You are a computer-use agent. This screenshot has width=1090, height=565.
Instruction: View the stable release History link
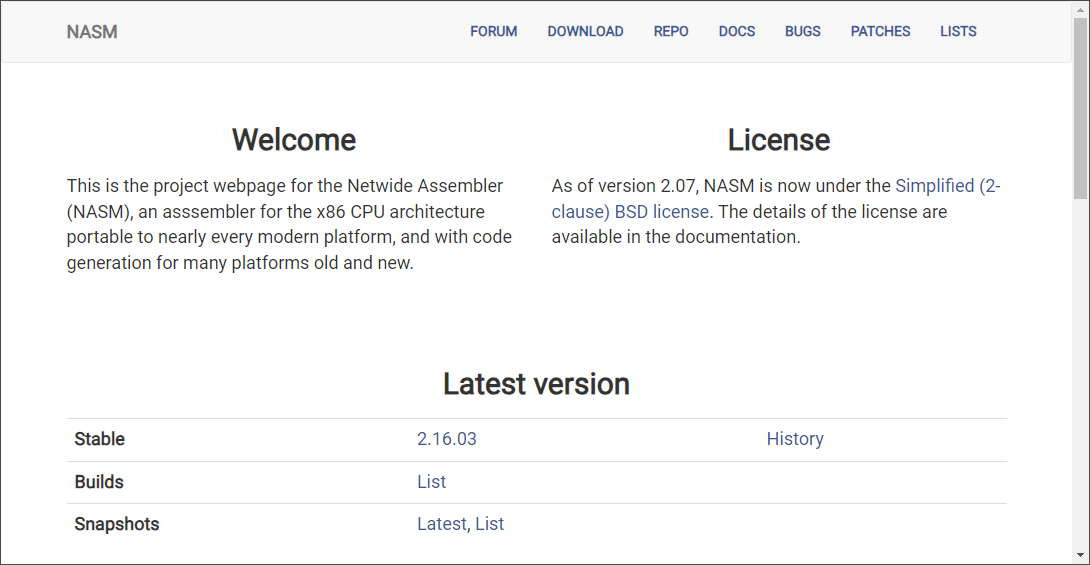coord(795,439)
